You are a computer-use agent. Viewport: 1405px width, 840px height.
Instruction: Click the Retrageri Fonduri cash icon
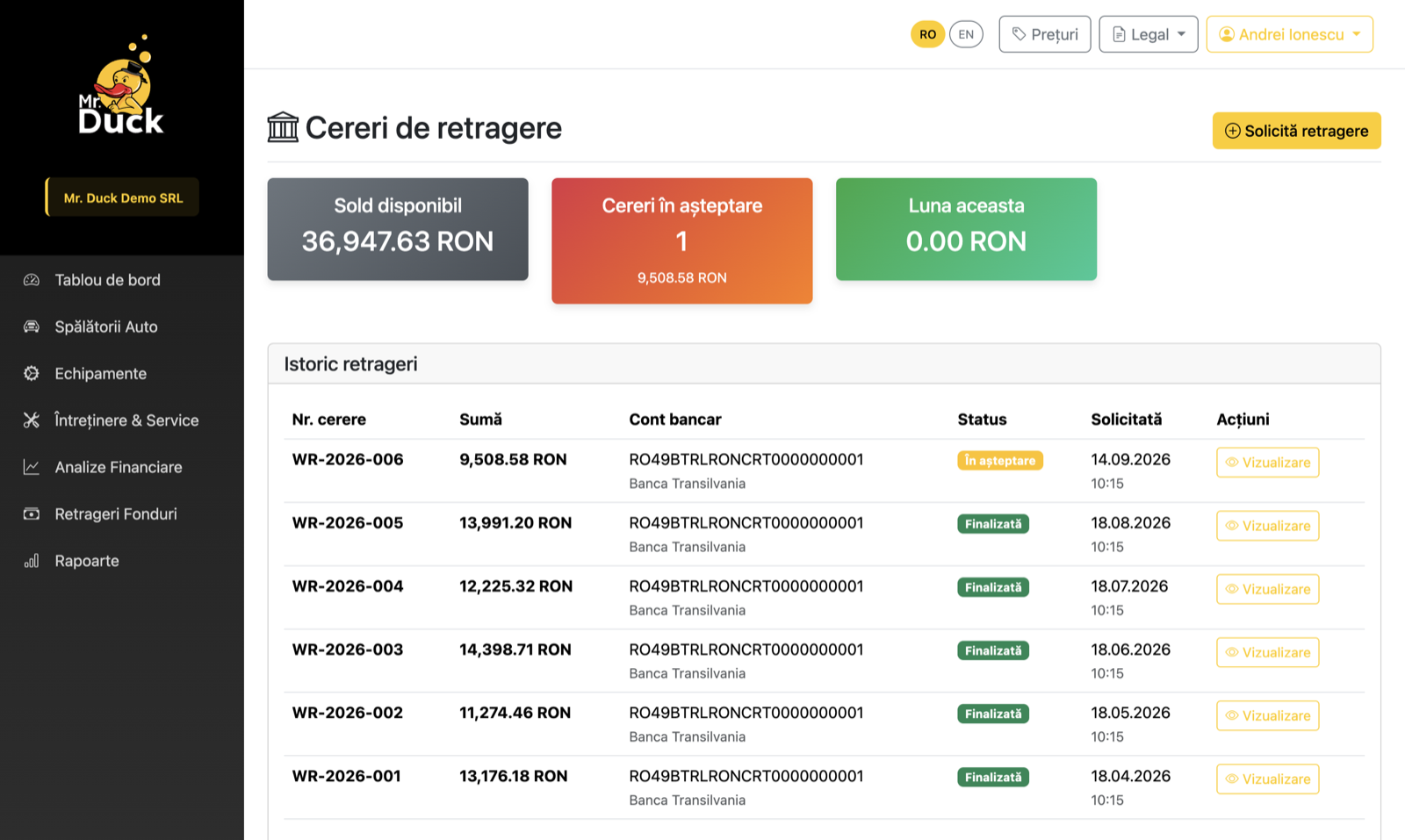pyautogui.click(x=32, y=513)
